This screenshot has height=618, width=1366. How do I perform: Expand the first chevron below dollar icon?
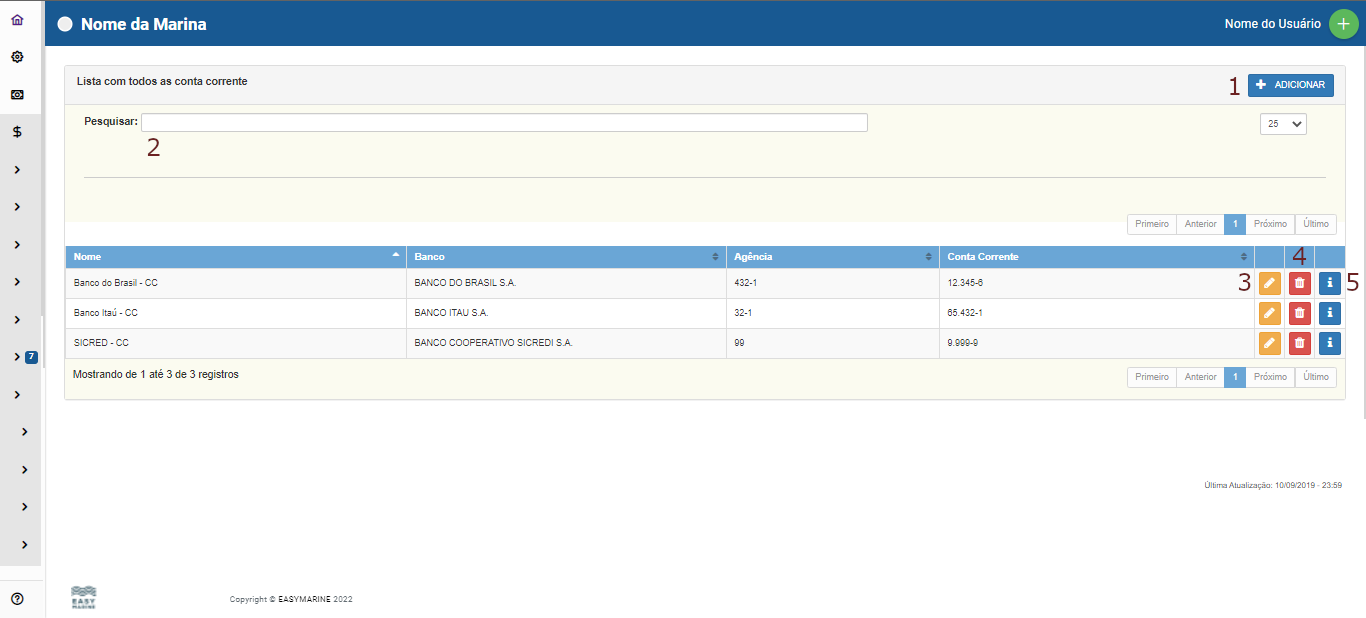pos(18,170)
